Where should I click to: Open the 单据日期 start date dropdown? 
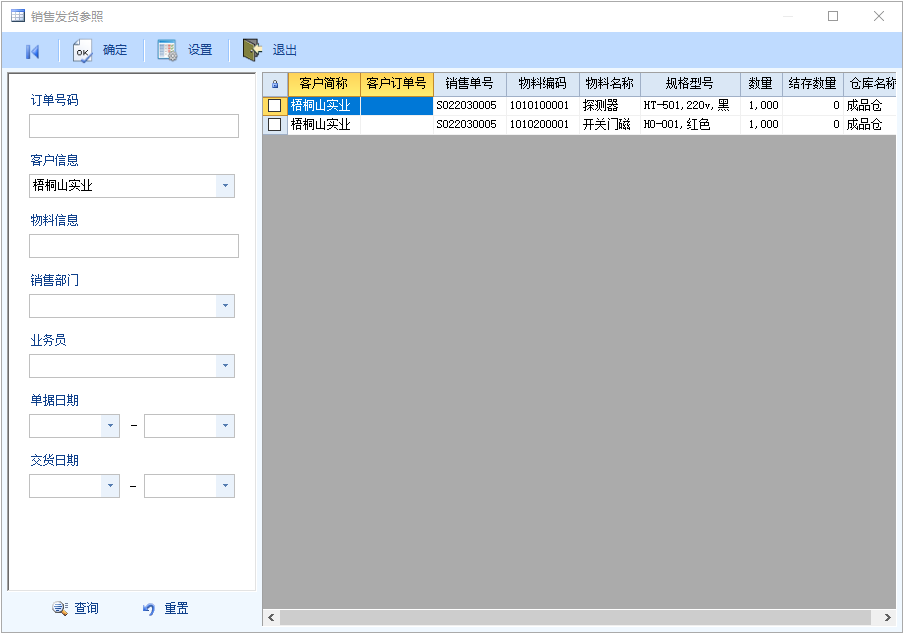pyautogui.click(x=110, y=425)
